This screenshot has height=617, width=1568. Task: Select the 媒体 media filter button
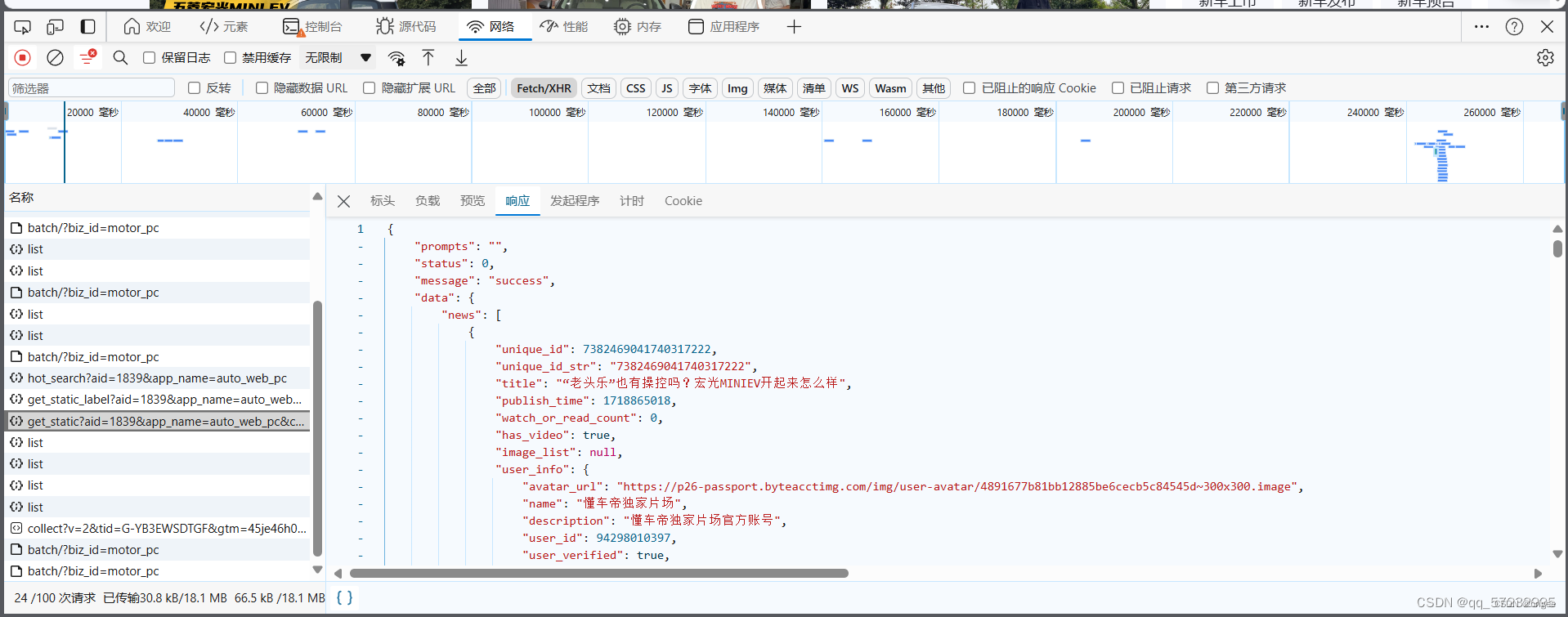(x=774, y=88)
